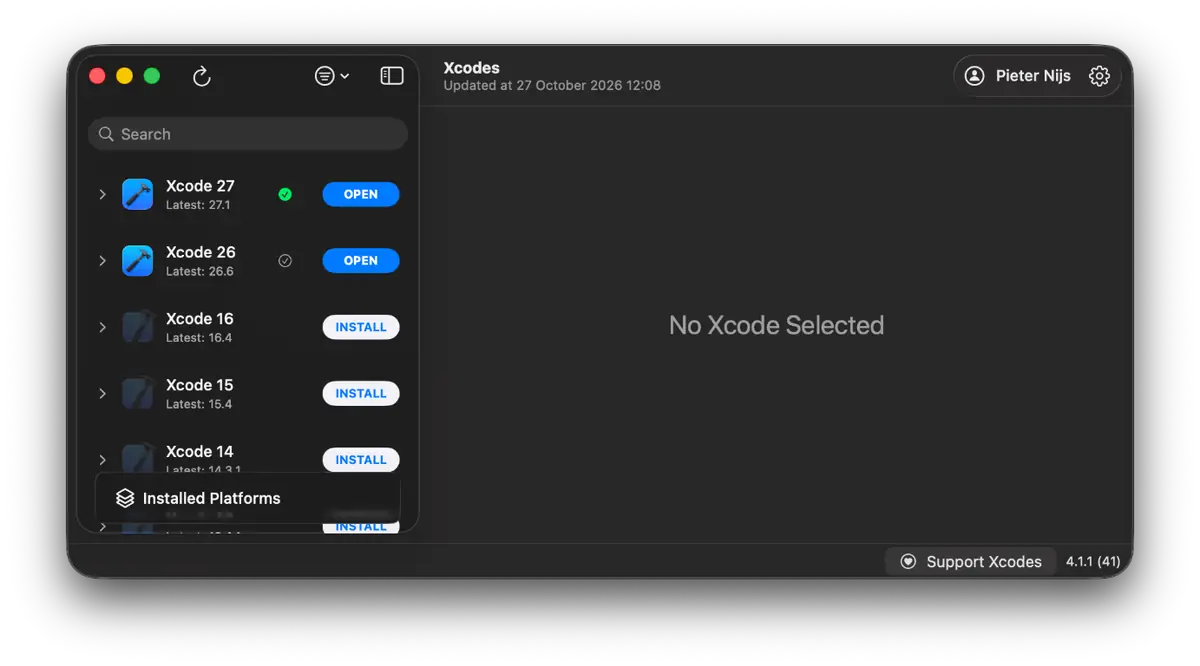Click the yellow minimize window button
Image resolution: width=1200 pixels, height=666 pixels.
(124, 76)
